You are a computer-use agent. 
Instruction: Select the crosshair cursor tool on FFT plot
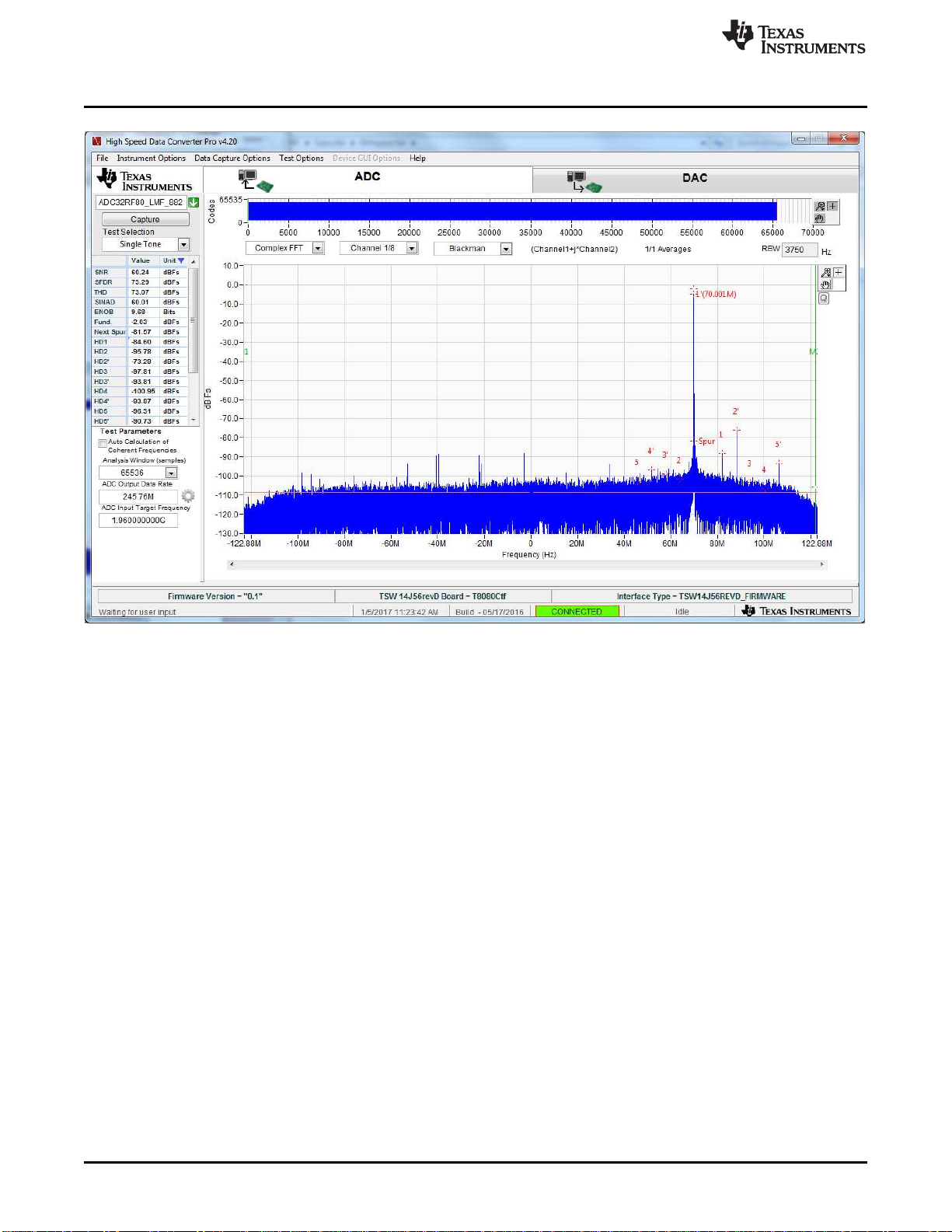[x=839, y=272]
